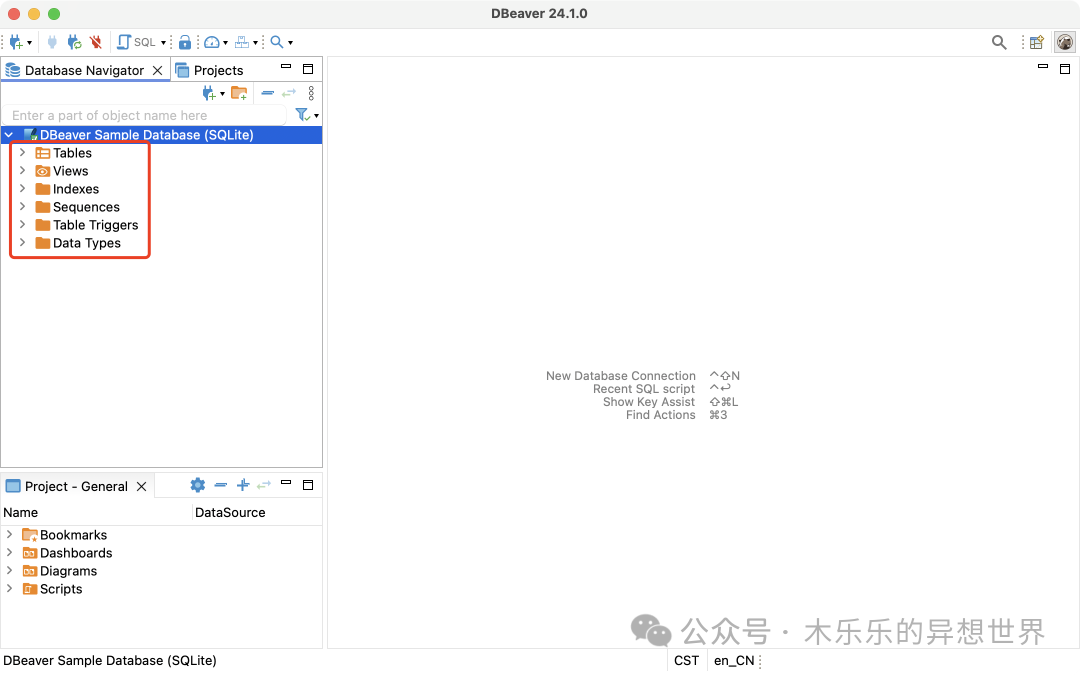Expand the Data Types folder chevron

click(22, 242)
